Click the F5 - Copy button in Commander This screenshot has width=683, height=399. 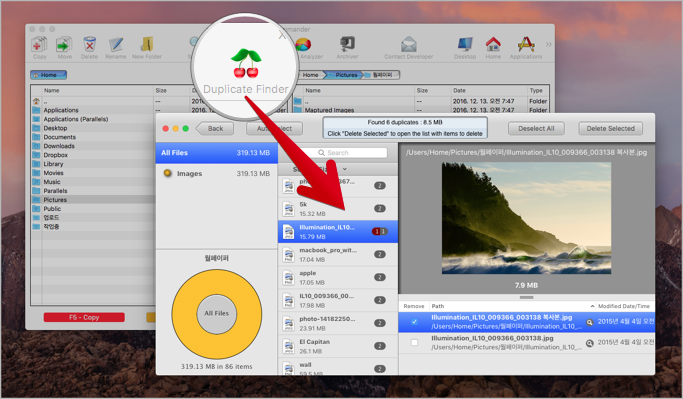[84, 318]
